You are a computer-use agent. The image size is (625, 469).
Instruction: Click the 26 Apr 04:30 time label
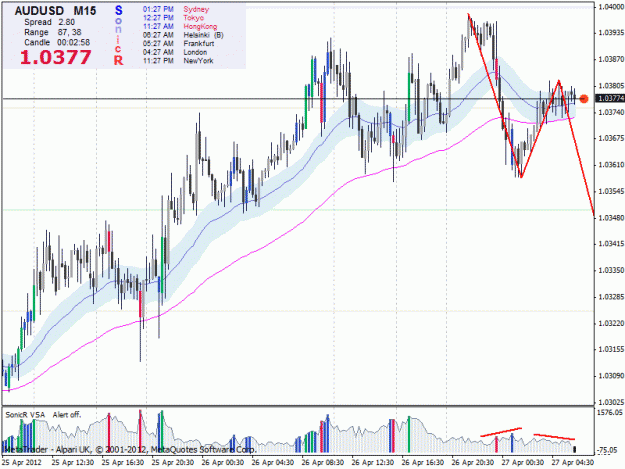[x=273, y=462]
